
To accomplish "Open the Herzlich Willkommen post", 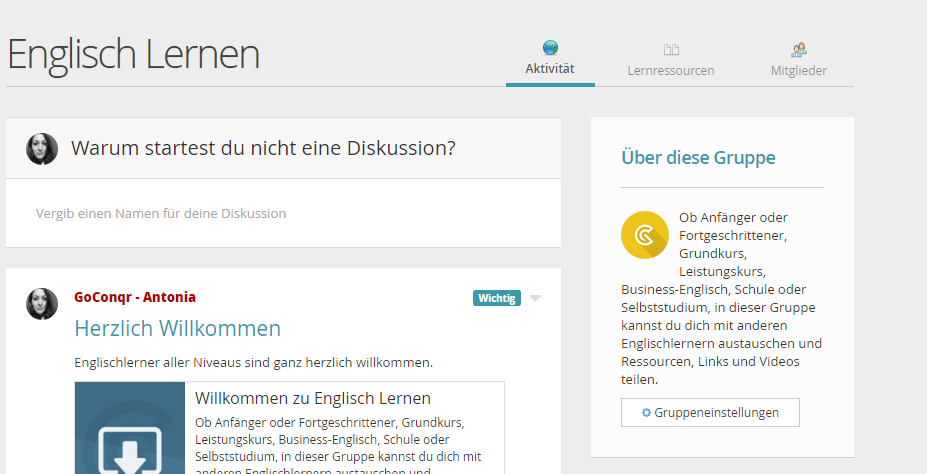I will point(178,328).
